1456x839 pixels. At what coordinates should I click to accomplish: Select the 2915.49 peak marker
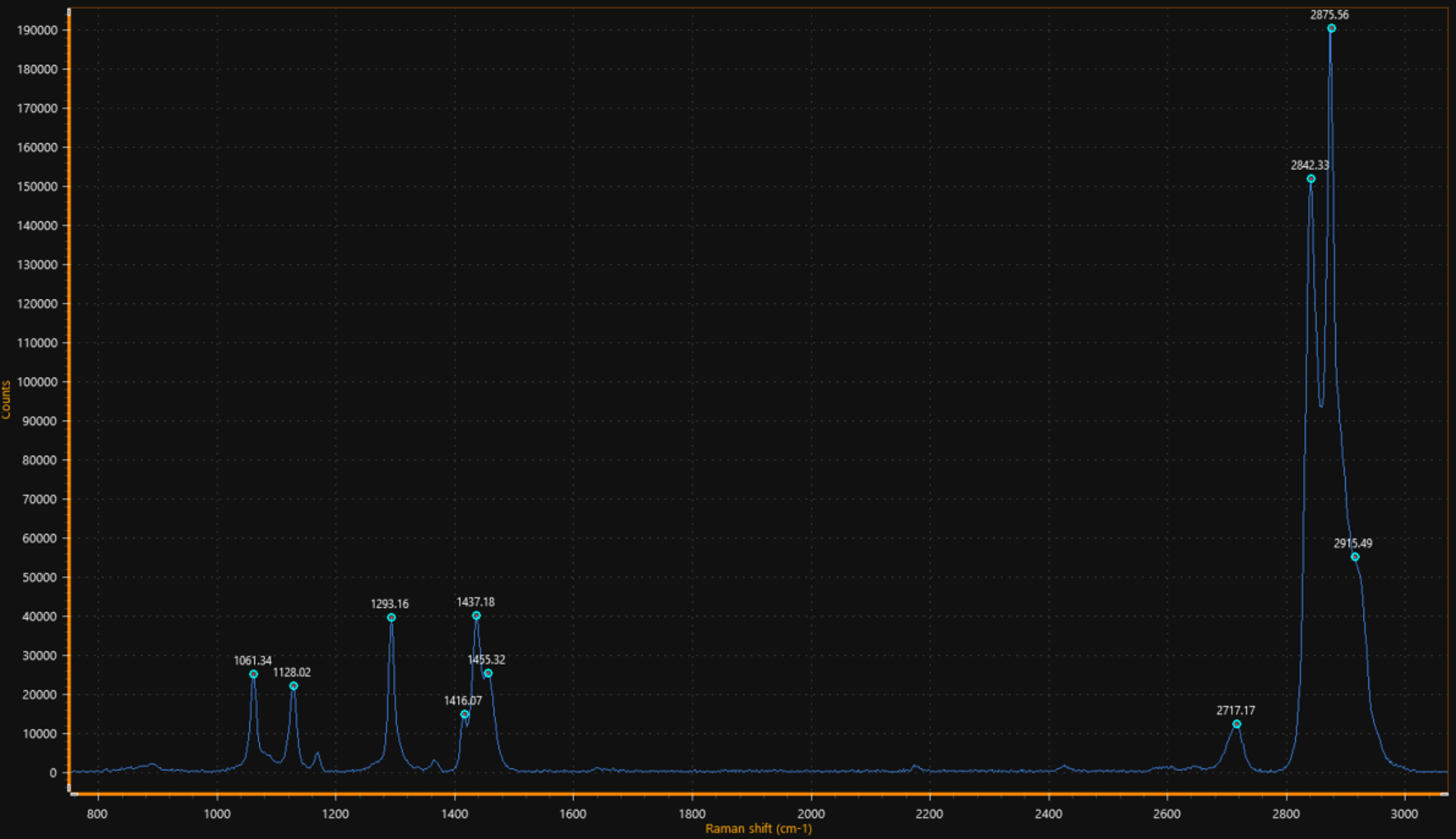click(1355, 557)
